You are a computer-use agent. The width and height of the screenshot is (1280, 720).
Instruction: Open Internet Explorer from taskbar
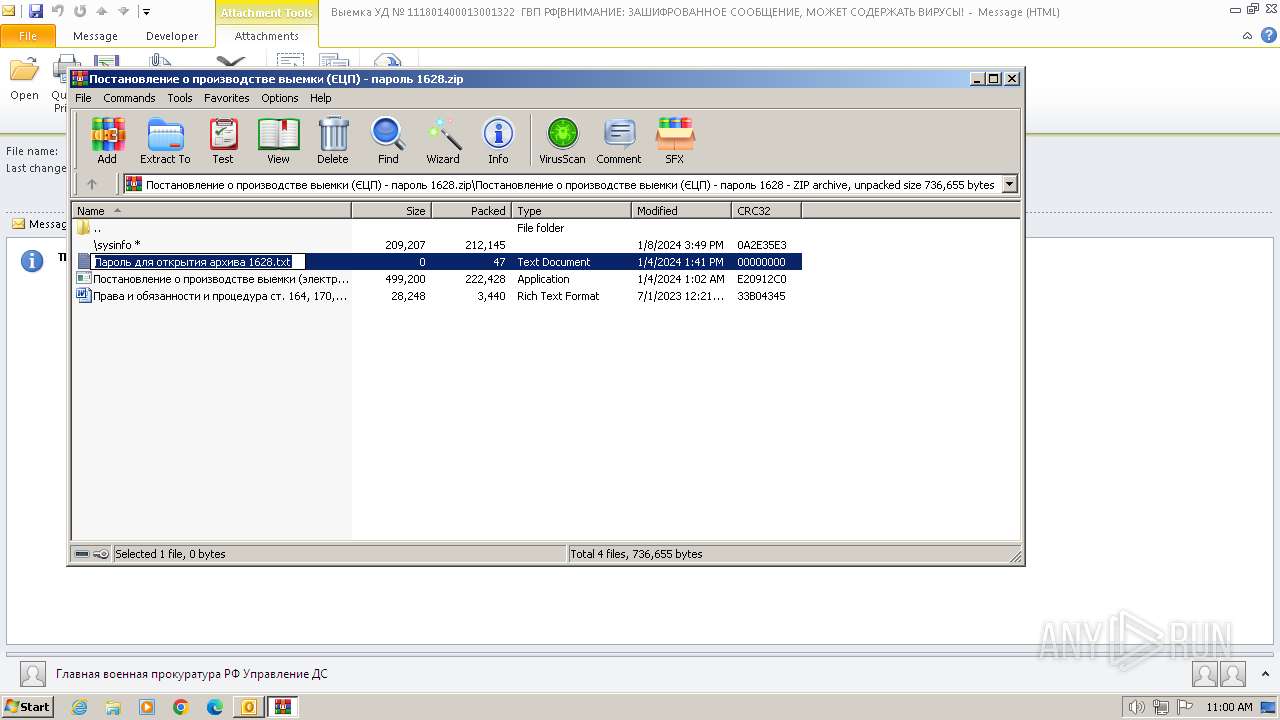click(x=79, y=707)
